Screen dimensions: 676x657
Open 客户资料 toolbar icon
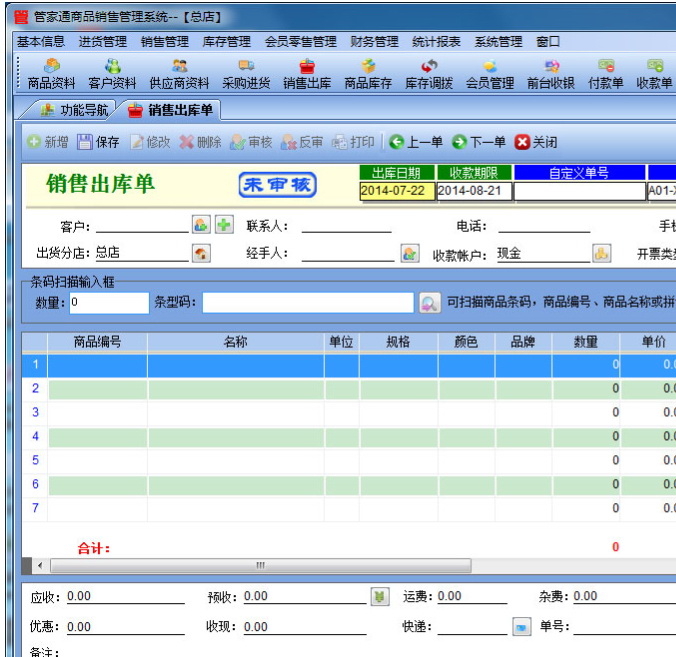[x=112, y=74]
